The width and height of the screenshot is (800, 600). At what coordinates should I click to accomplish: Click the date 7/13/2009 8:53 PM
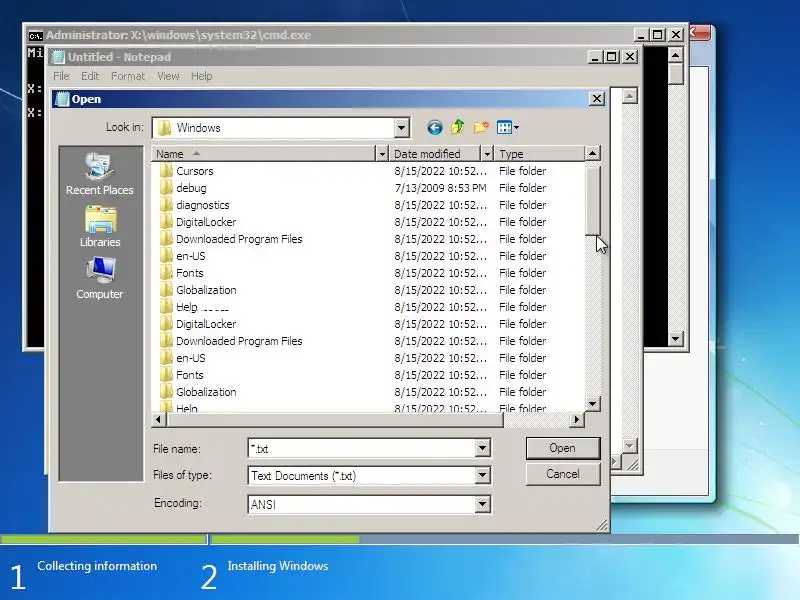coord(440,188)
